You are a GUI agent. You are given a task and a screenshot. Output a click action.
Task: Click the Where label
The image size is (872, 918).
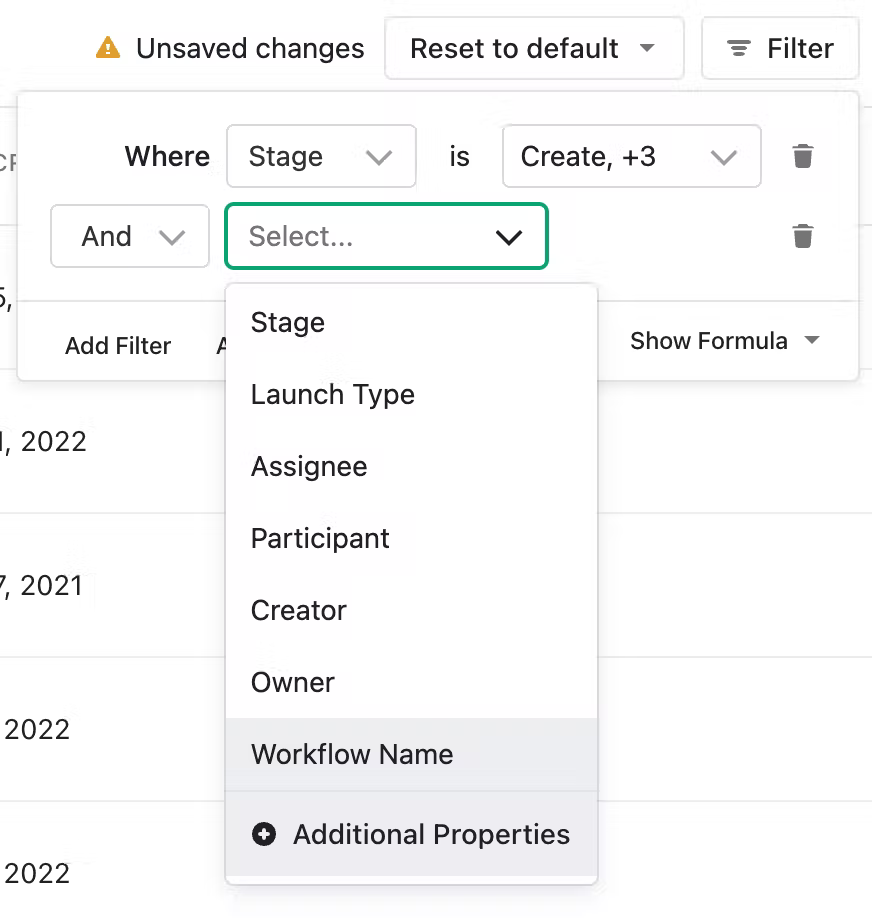coord(167,156)
